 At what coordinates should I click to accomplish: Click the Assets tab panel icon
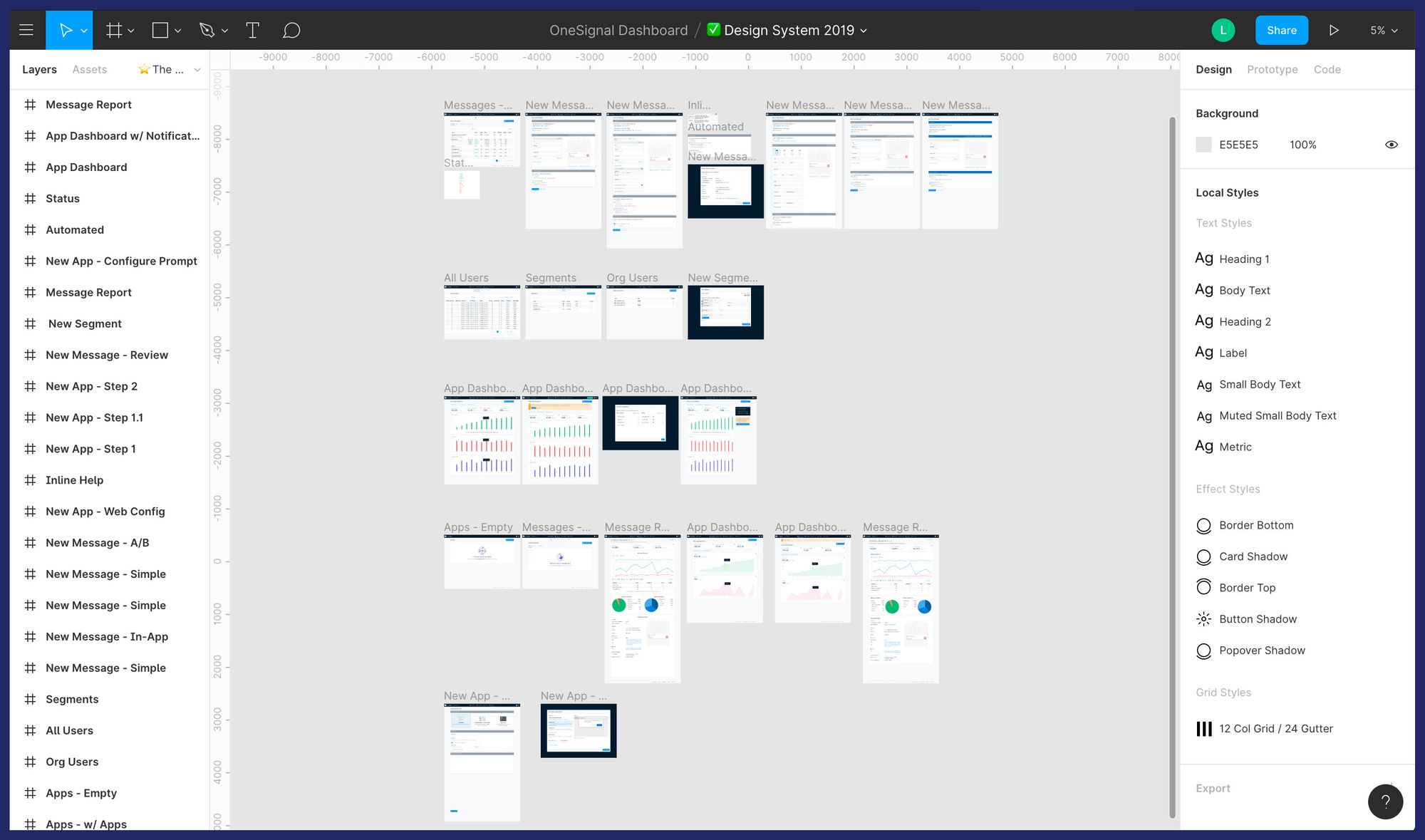(89, 69)
